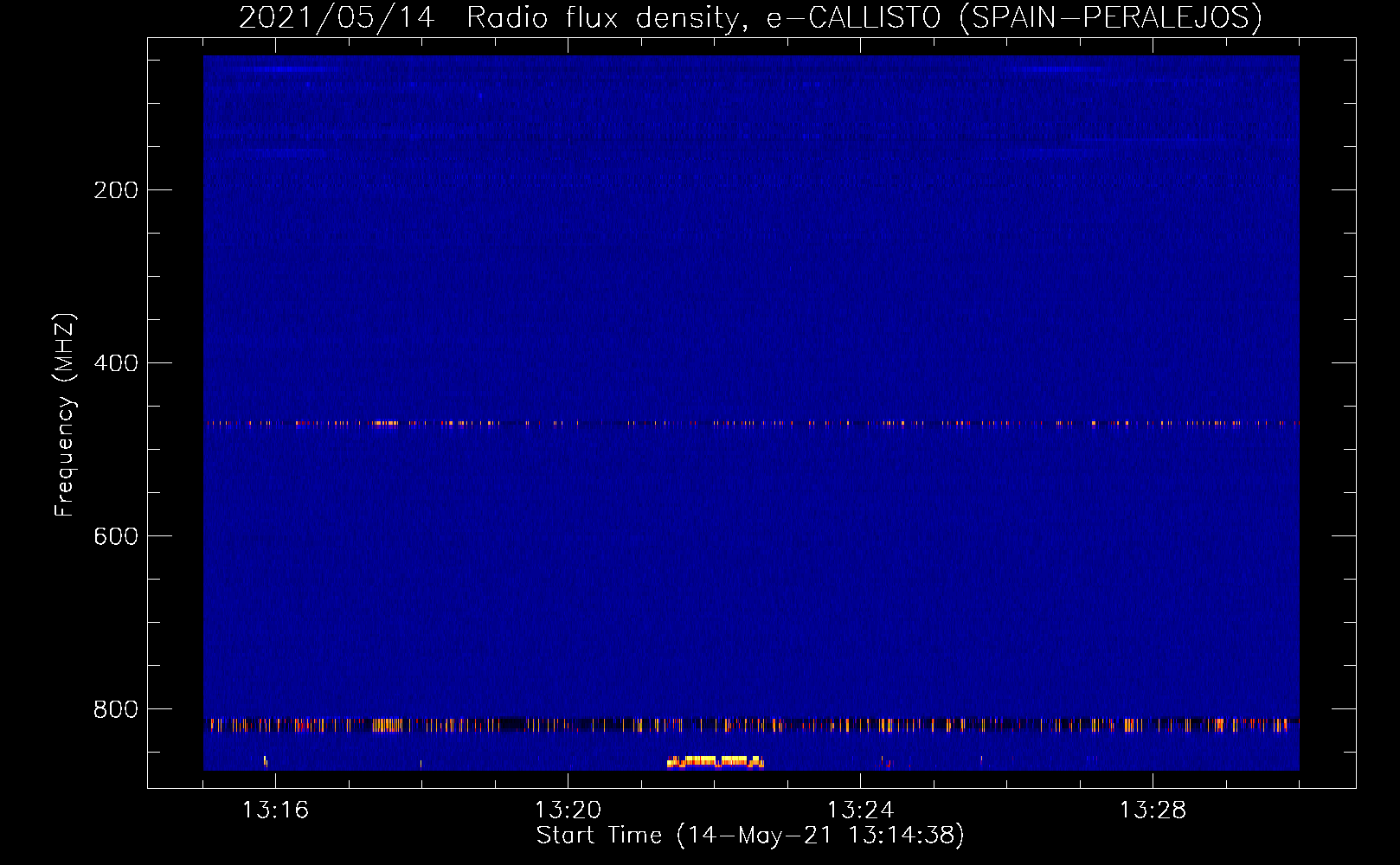
Task: Click the 800 frequency tick label
Action: pyautogui.click(x=116, y=708)
